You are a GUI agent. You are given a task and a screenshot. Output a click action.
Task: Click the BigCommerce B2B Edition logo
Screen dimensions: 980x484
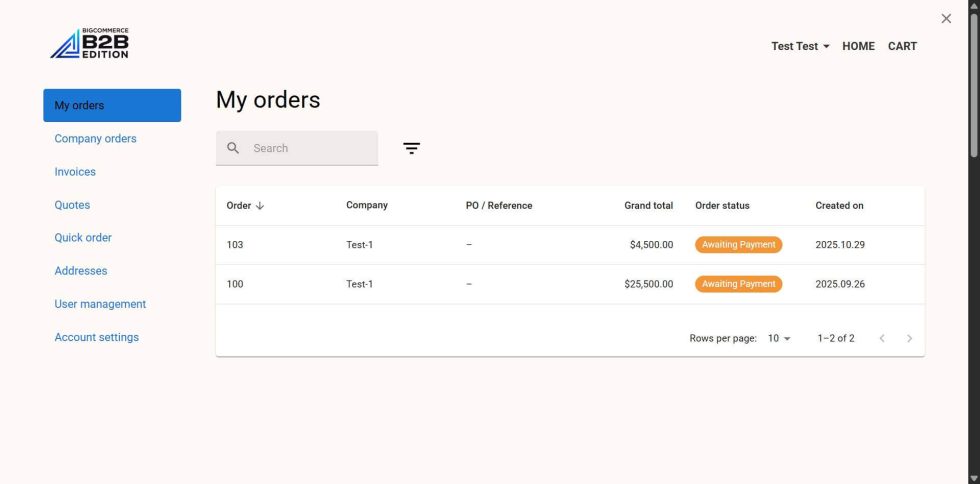coord(89,43)
